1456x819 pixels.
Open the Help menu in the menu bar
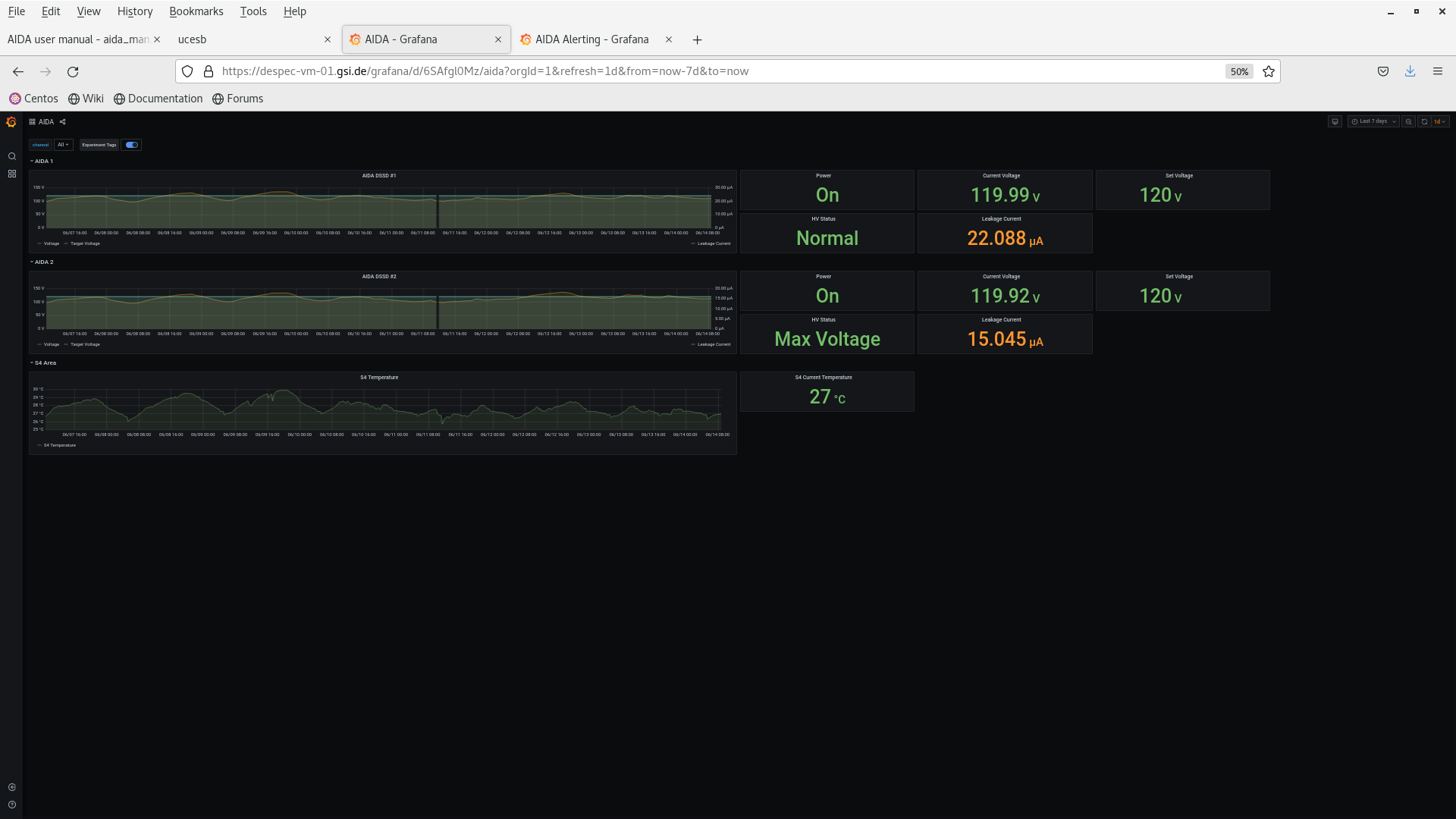click(295, 11)
